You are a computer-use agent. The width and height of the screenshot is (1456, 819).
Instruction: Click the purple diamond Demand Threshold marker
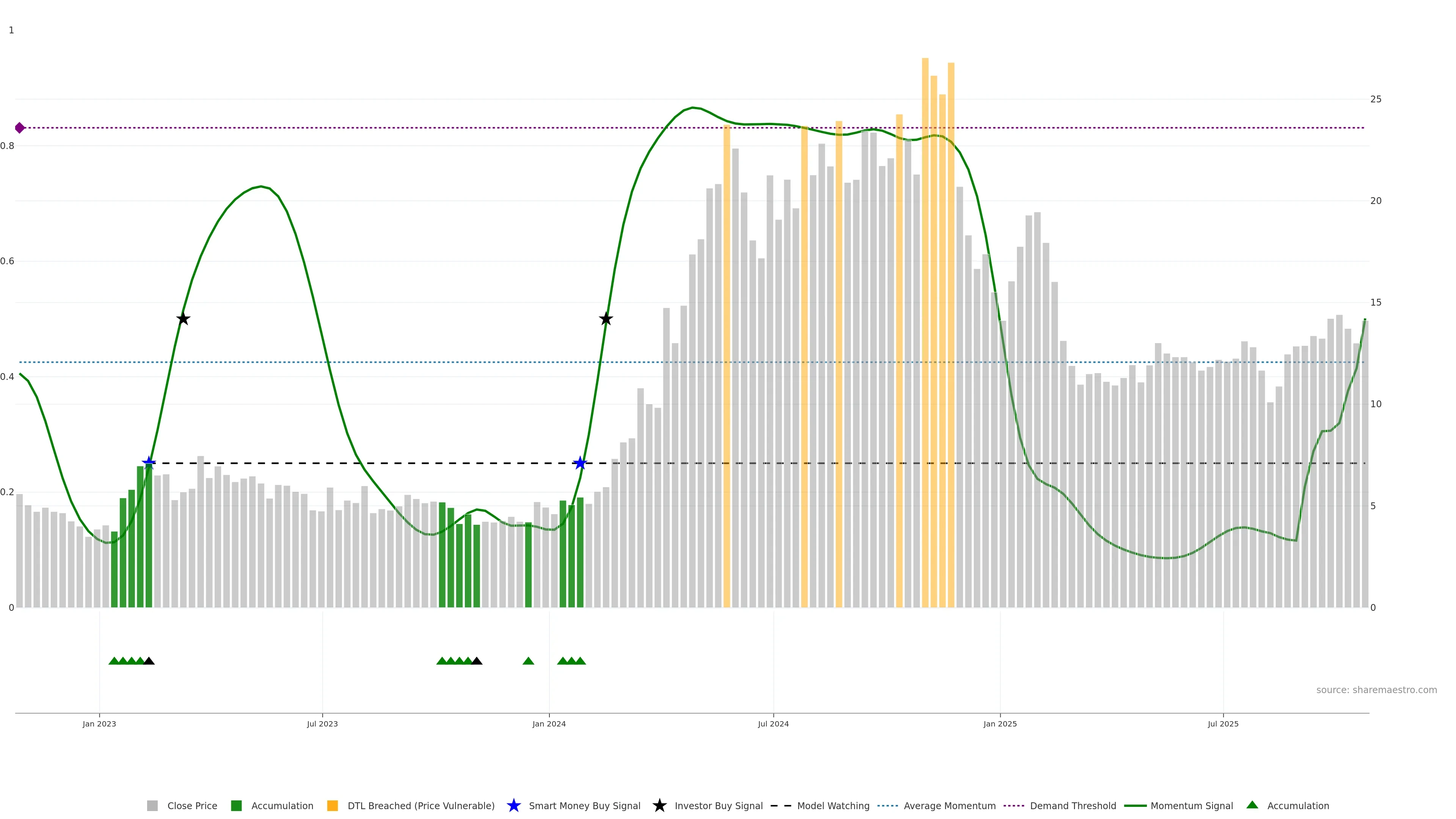[20, 128]
